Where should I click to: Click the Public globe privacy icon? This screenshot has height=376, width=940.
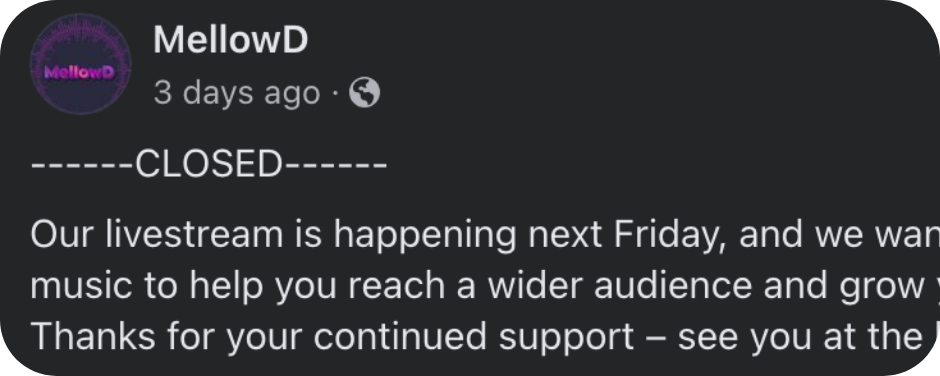[x=364, y=93]
